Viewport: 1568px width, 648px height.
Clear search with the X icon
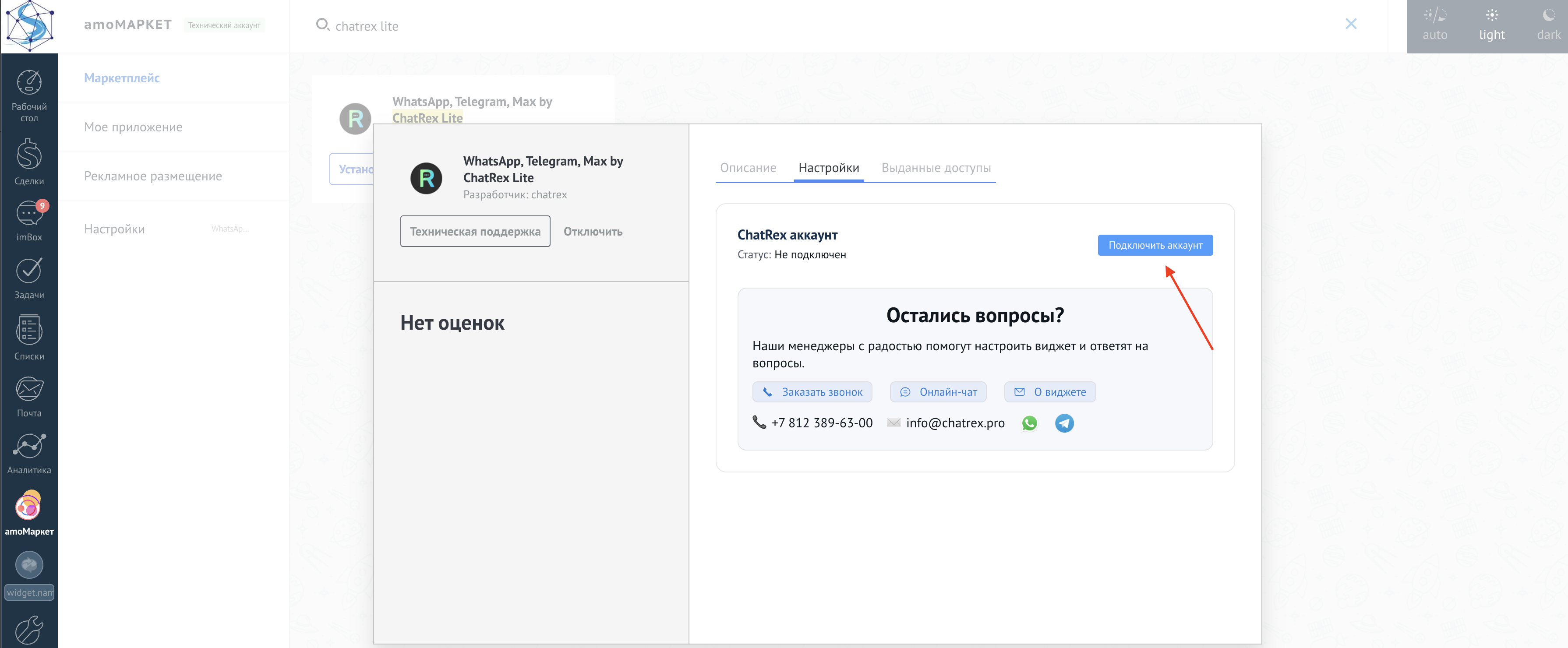pos(1351,24)
